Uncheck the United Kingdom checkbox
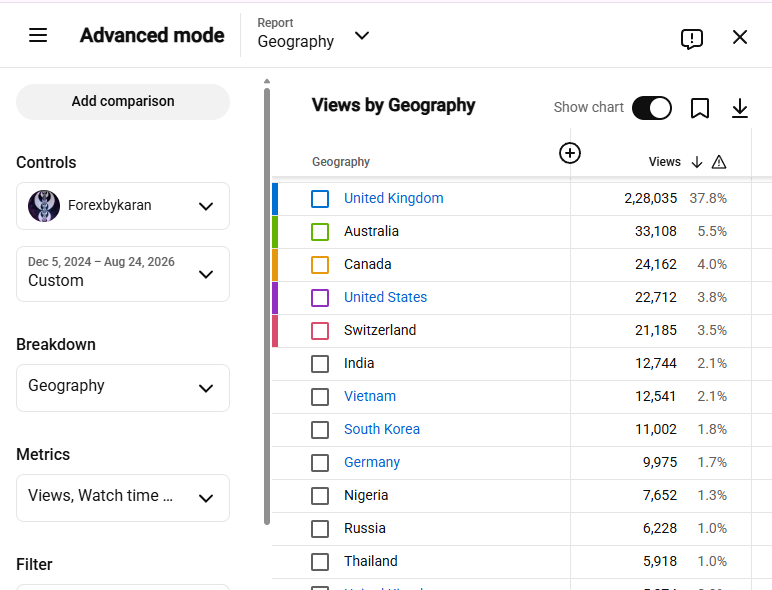772x590 pixels. click(x=320, y=199)
